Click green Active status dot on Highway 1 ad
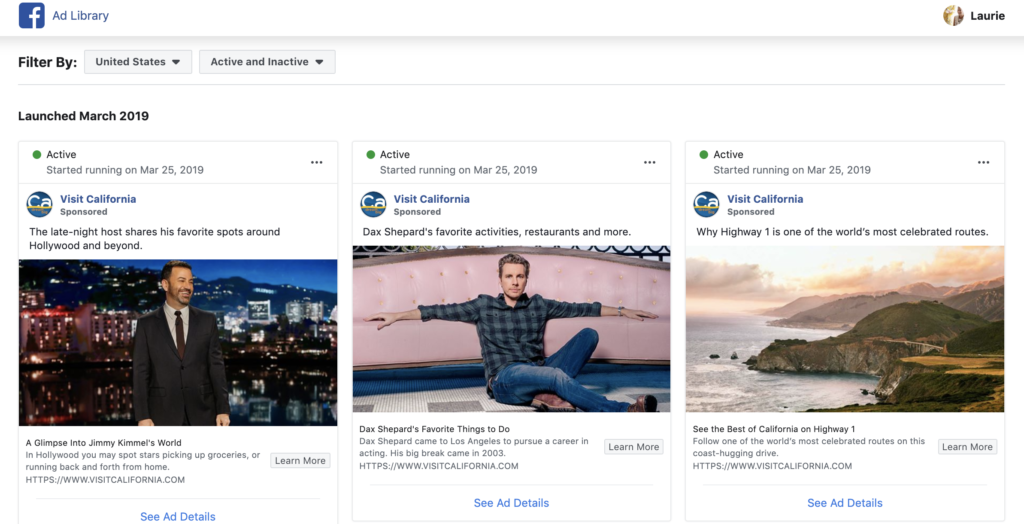 click(703, 155)
